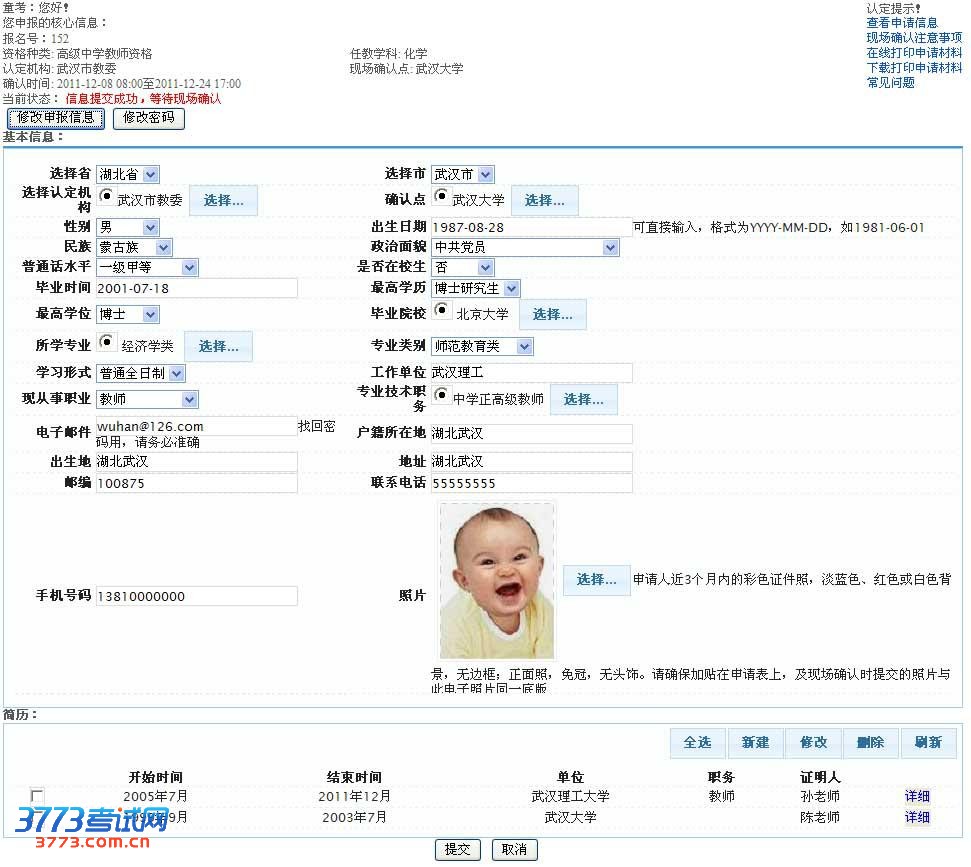Select the 北京大学 radio button
The image size is (971, 867).
click(442, 309)
